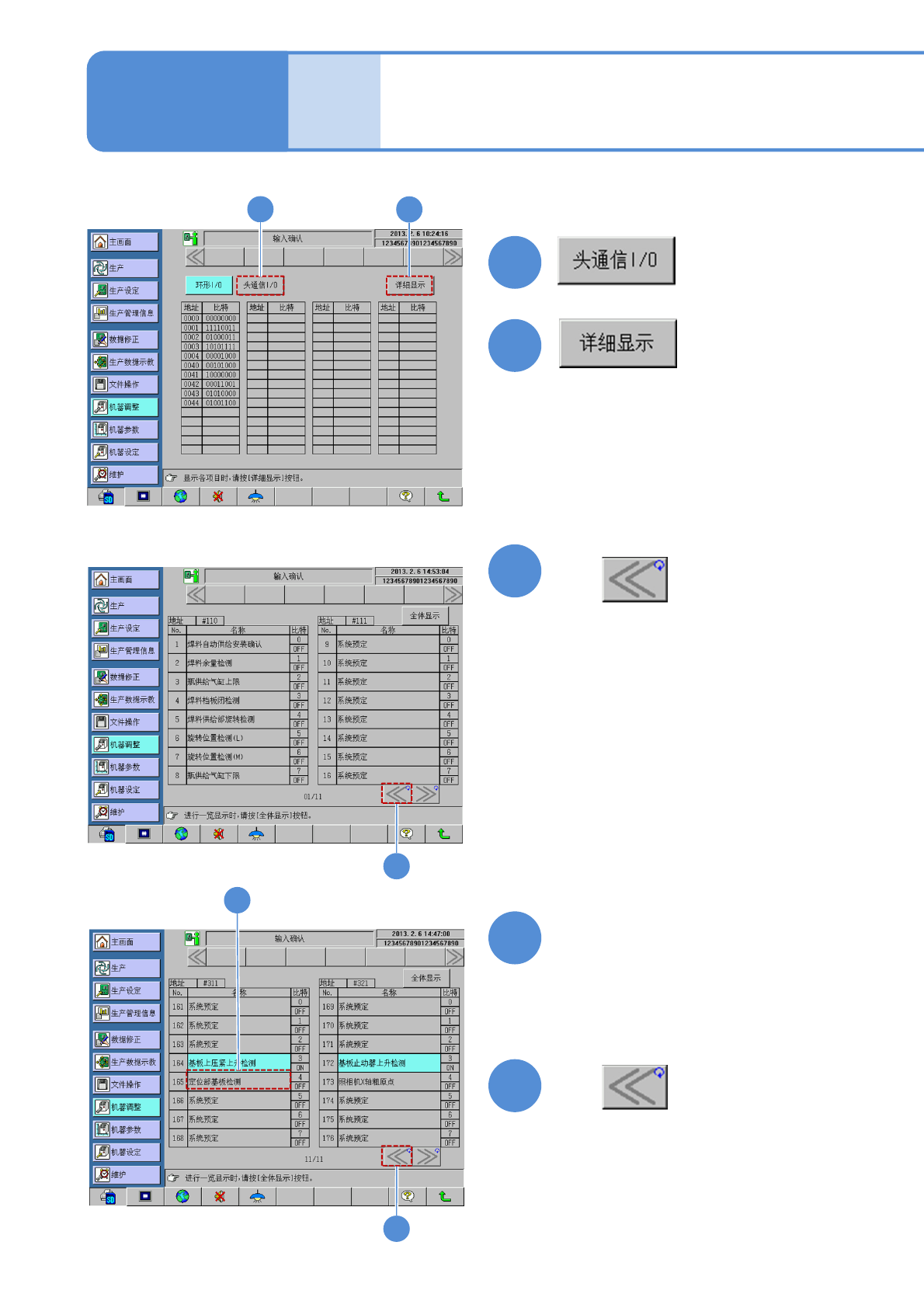
Task: Click green return arrow on 环形I/O screen
Action: tap(443, 496)
